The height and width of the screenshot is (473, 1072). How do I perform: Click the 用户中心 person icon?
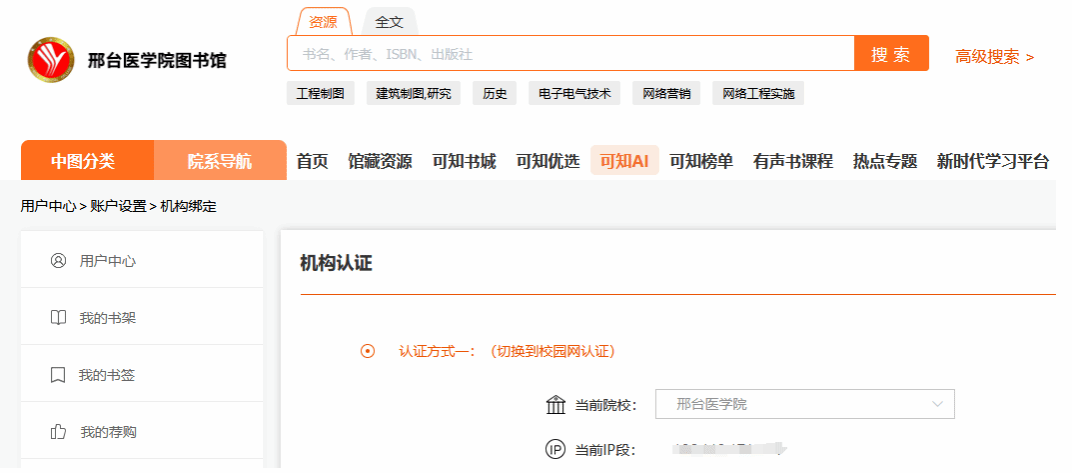(58, 260)
